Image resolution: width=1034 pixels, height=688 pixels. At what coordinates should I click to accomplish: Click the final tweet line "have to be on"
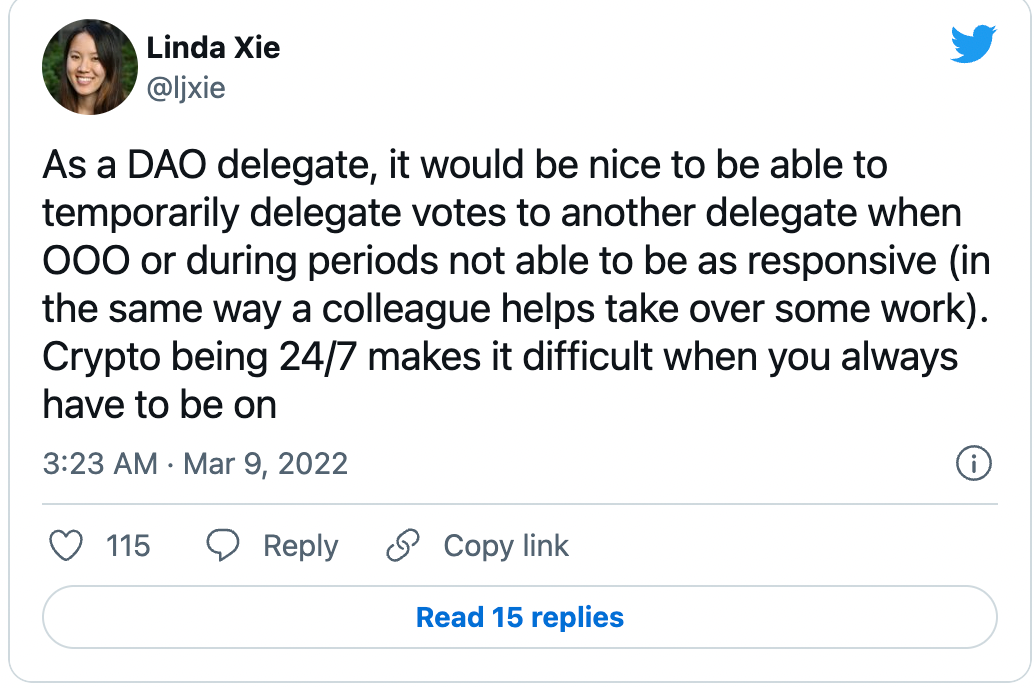click(160, 404)
